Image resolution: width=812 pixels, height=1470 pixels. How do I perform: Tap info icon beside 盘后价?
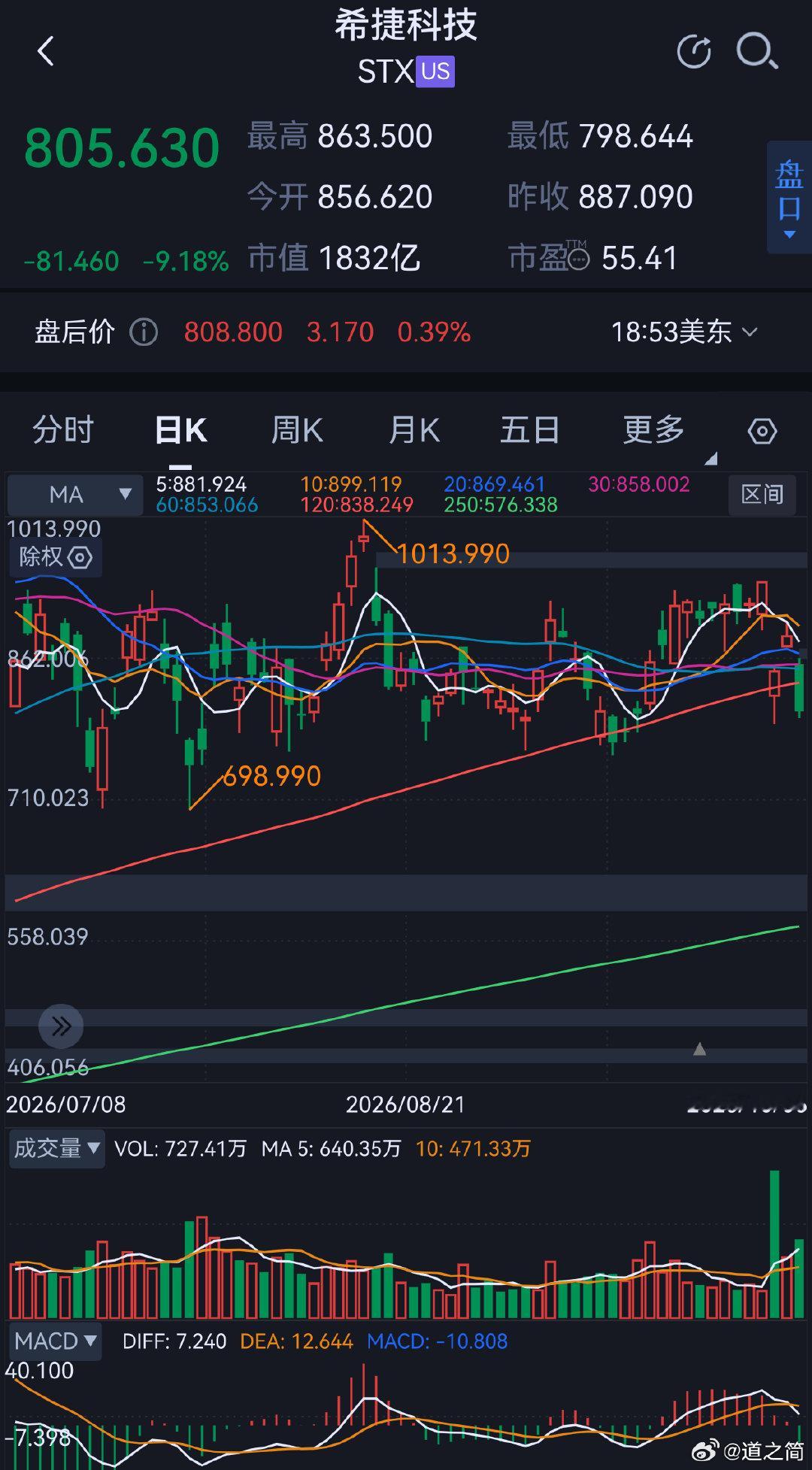click(144, 332)
